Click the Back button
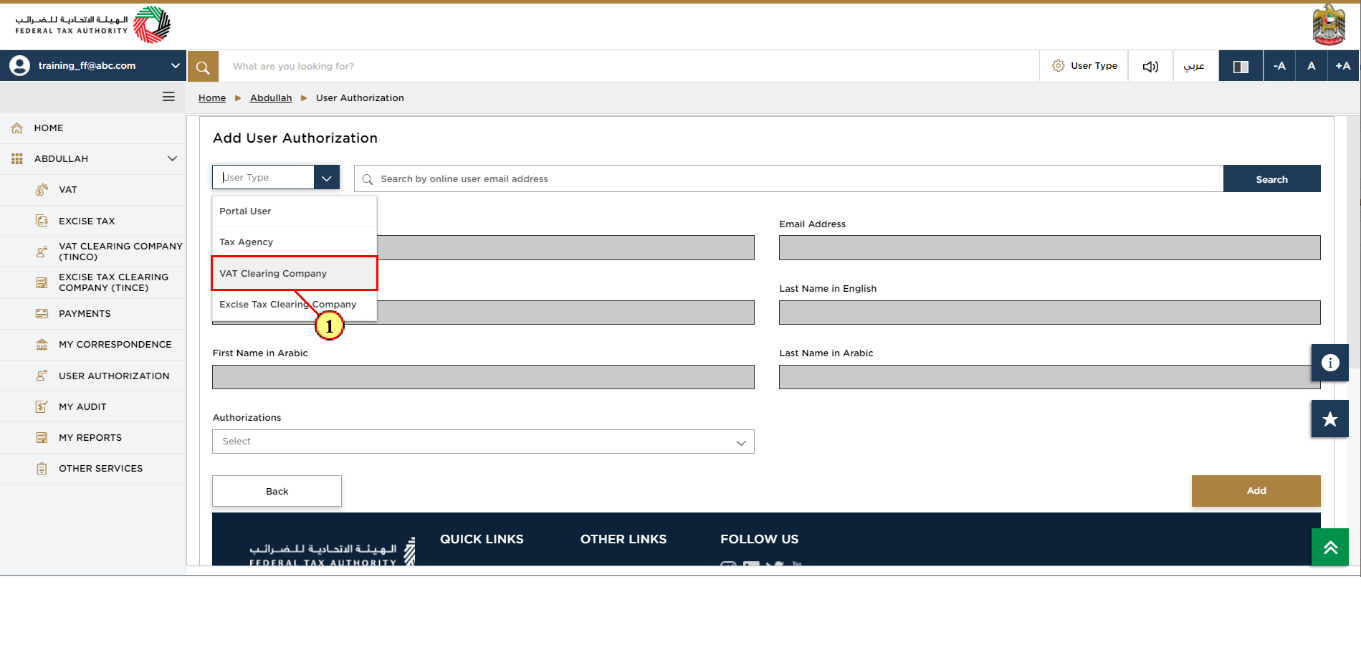This screenshot has height=648, width=1361. tap(277, 491)
